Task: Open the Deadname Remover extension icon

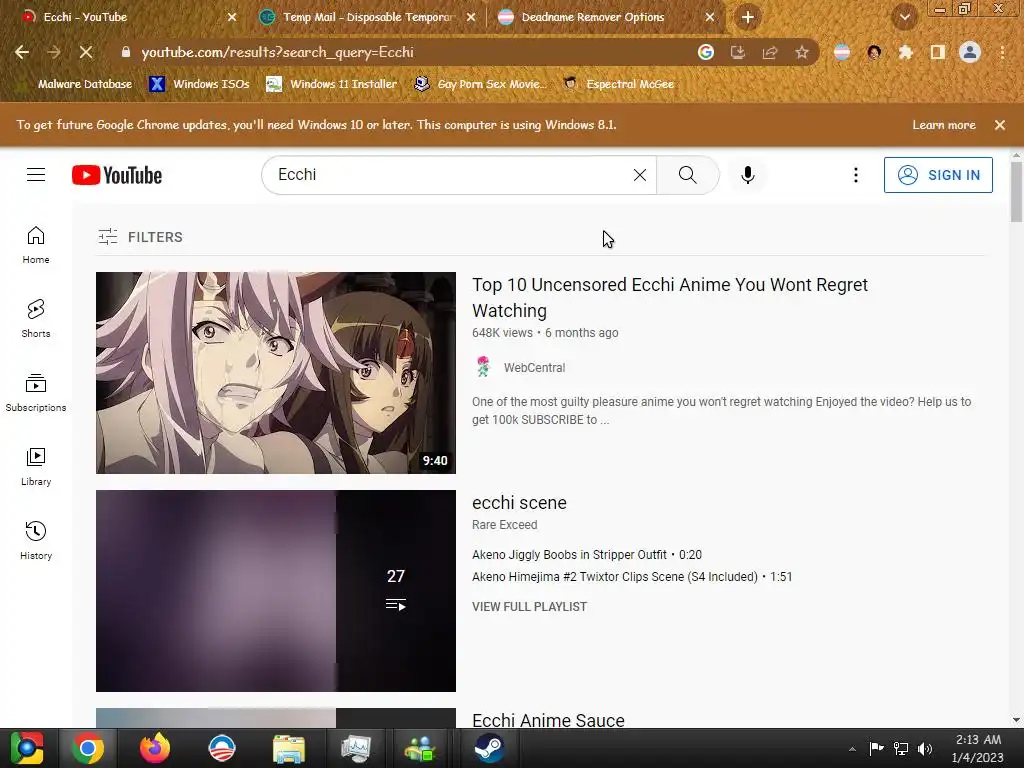Action: click(842, 52)
